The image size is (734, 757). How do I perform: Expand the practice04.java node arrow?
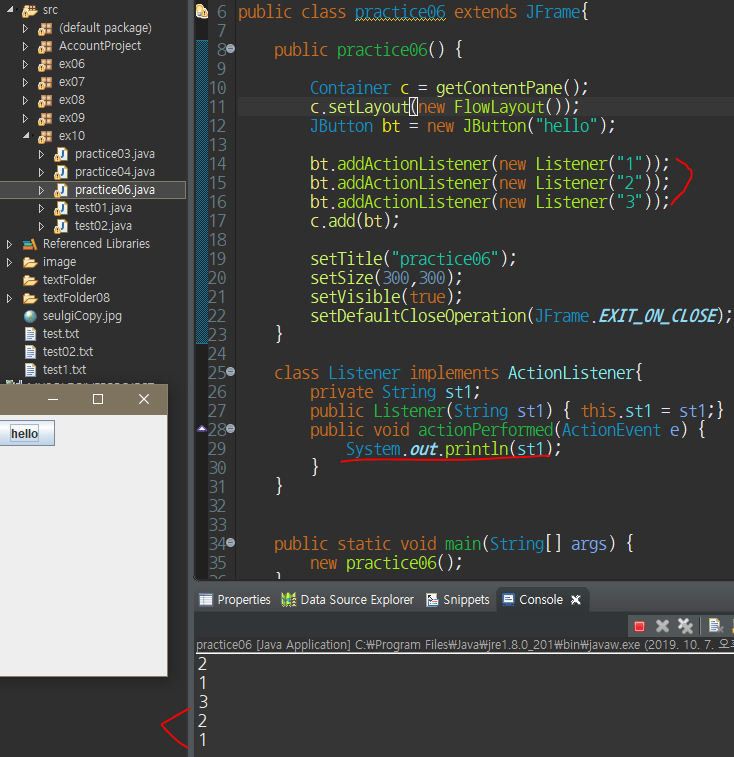click(41, 172)
